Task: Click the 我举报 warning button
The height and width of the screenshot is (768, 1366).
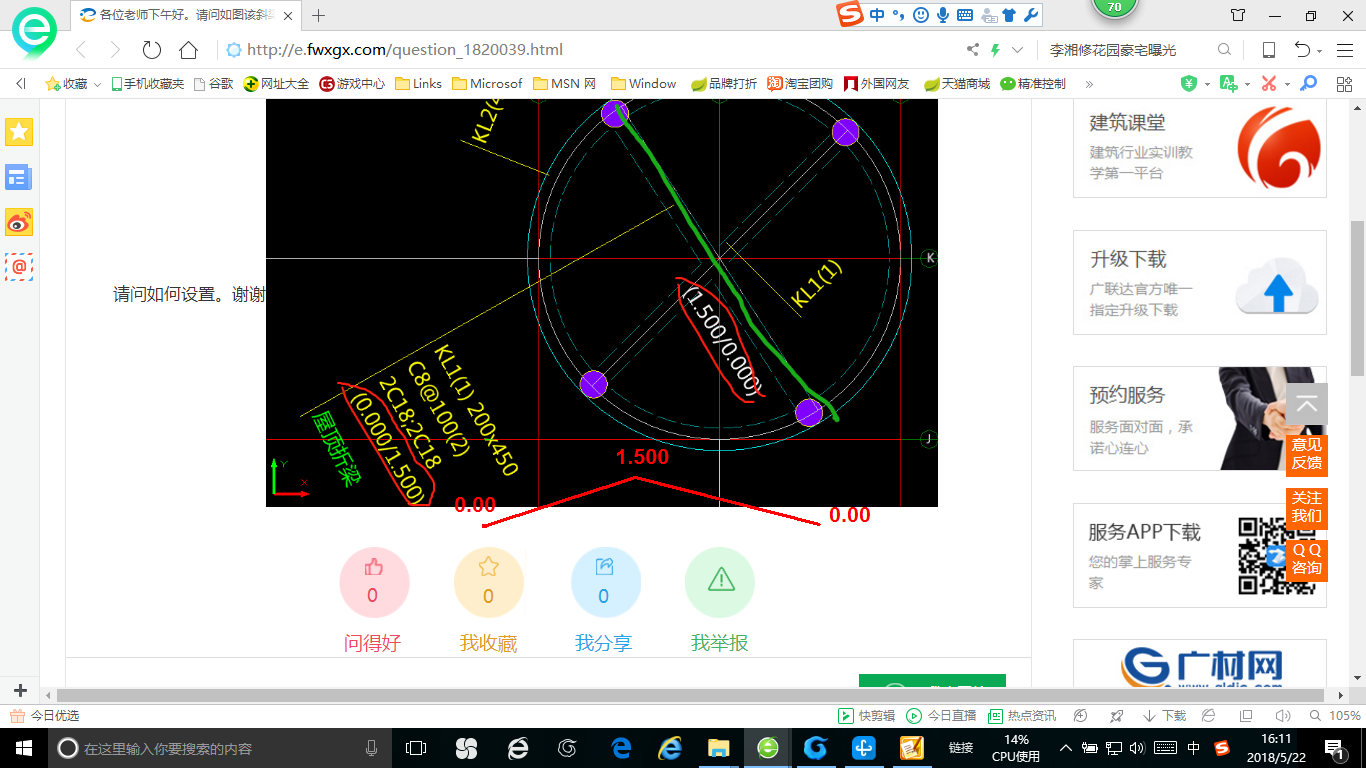Action: [720, 583]
